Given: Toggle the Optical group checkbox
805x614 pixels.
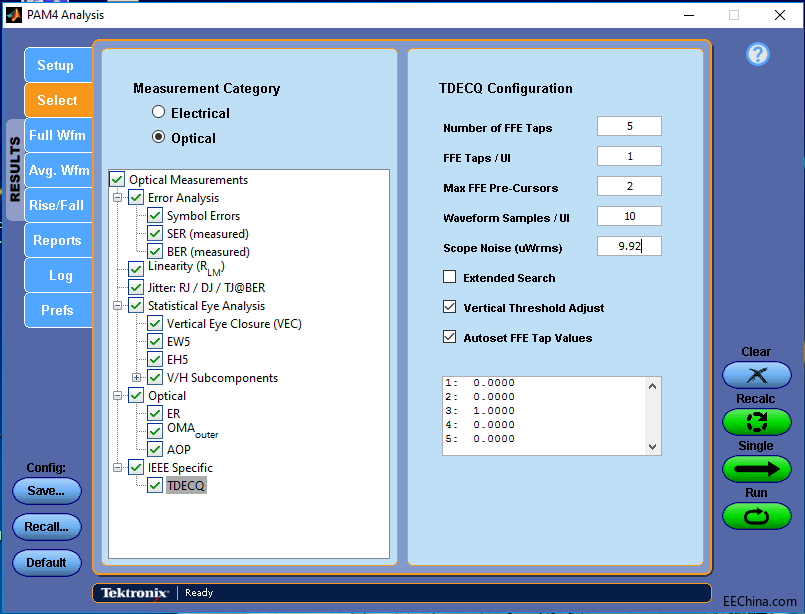Looking at the screenshot, I should [x=136, y=395].
